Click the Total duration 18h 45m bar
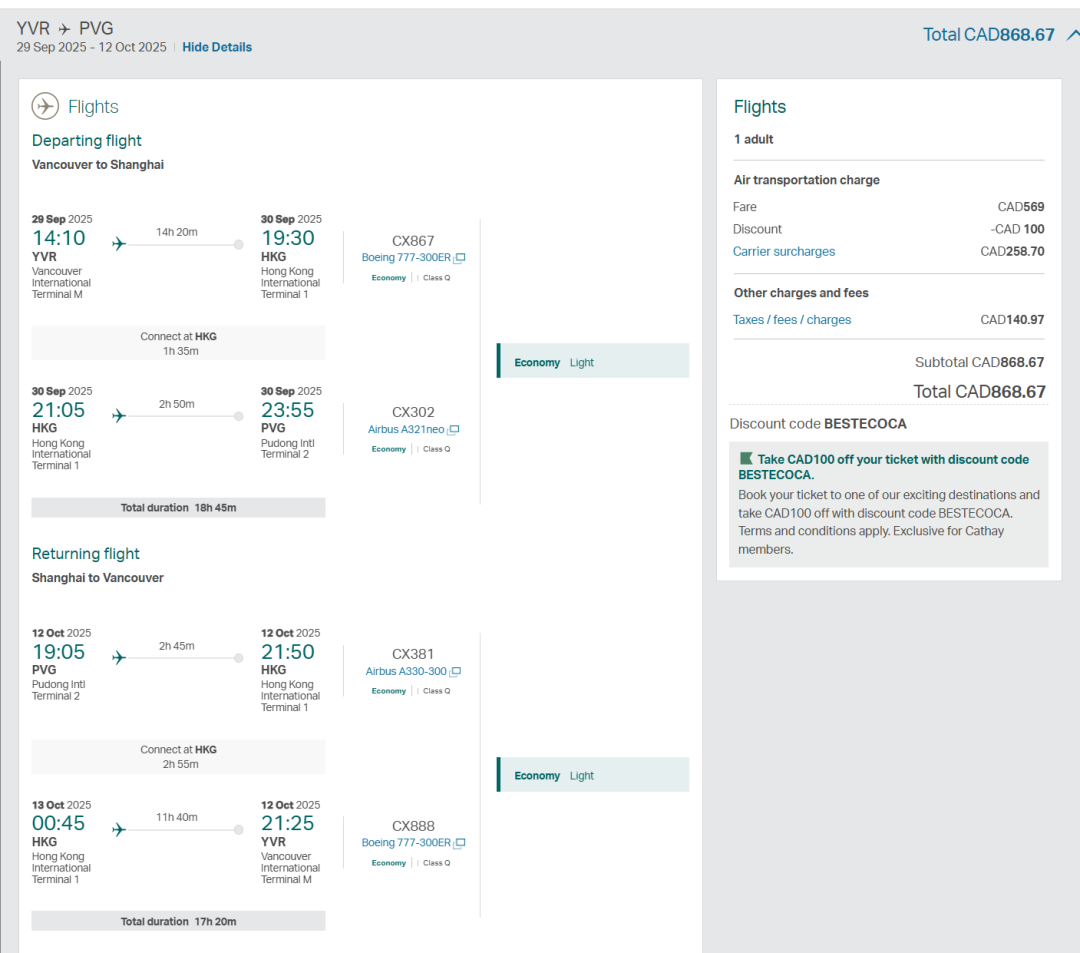This screenshot has width=1080, height=953. 178,508
